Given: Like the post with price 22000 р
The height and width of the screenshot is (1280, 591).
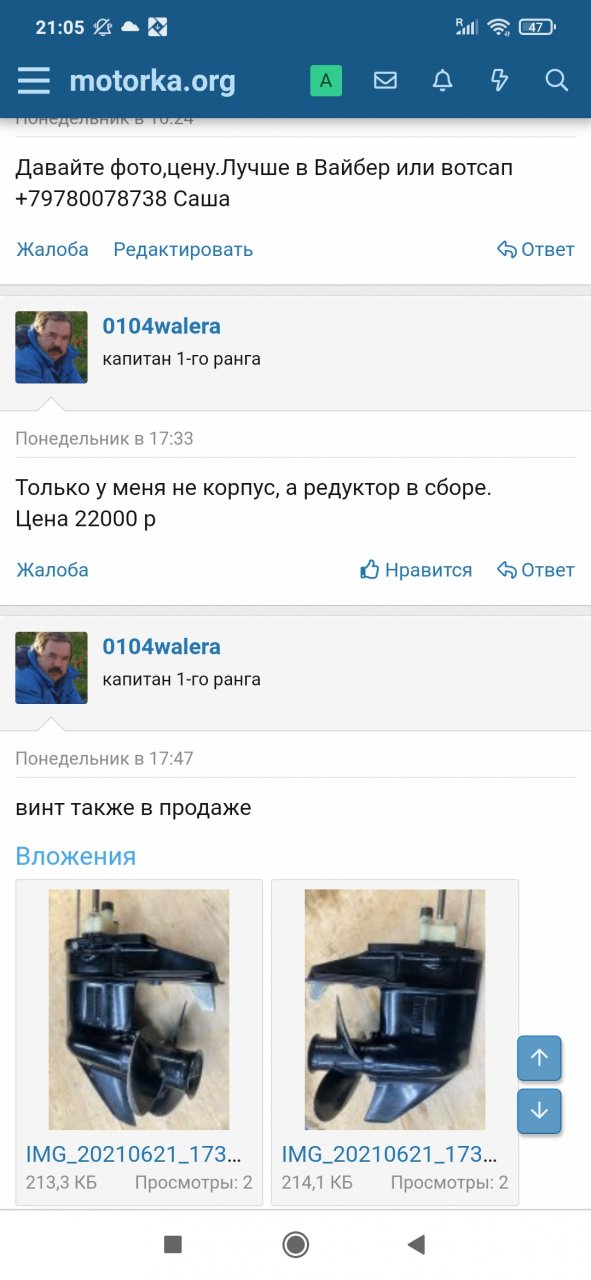Looking at the screenshot, I should pos(416,570).
